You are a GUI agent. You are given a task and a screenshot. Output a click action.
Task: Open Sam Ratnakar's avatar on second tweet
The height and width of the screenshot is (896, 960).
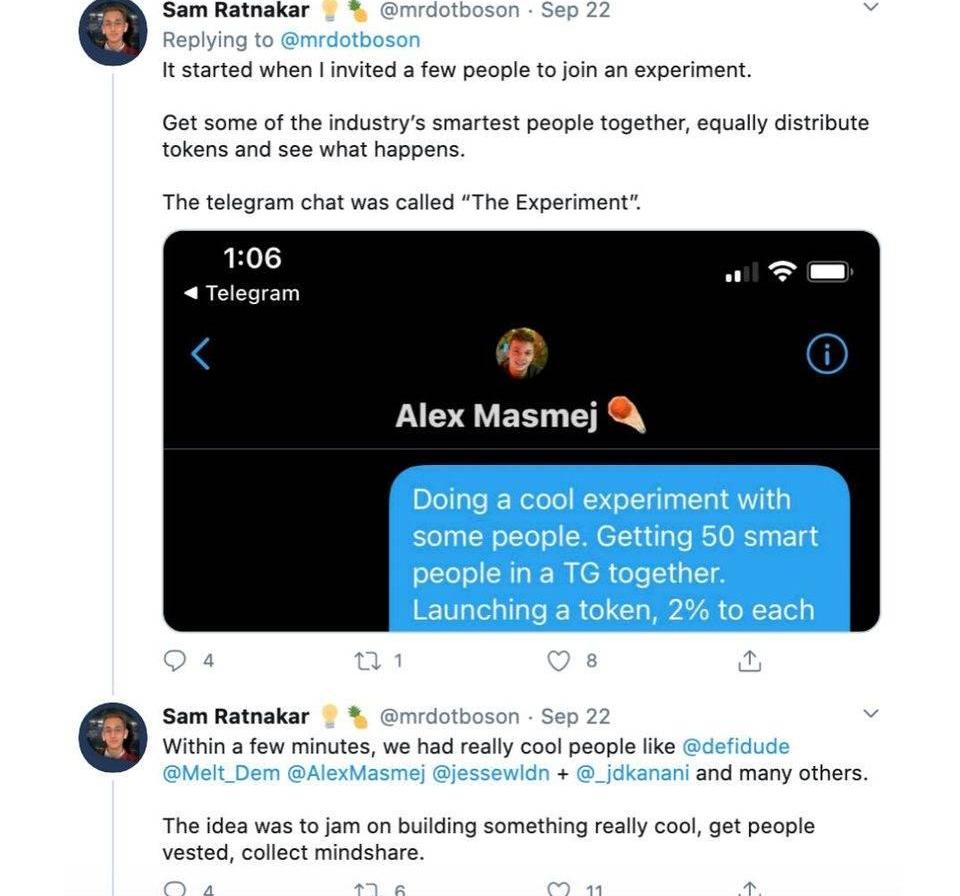113,738
